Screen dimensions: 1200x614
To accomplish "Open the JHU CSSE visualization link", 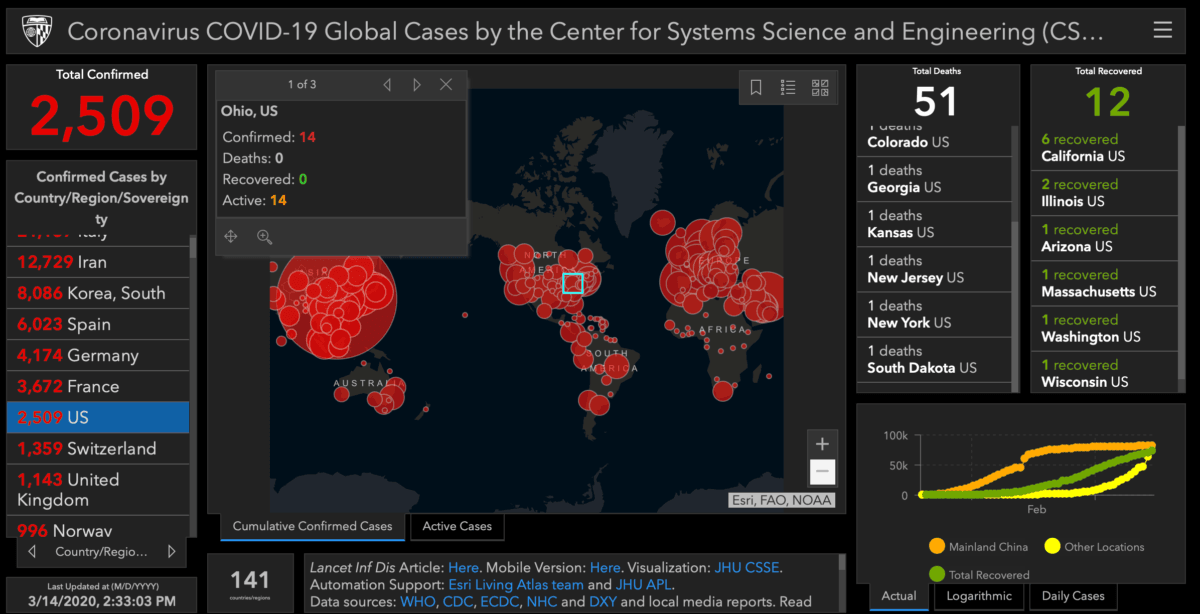I will [747, 567].
